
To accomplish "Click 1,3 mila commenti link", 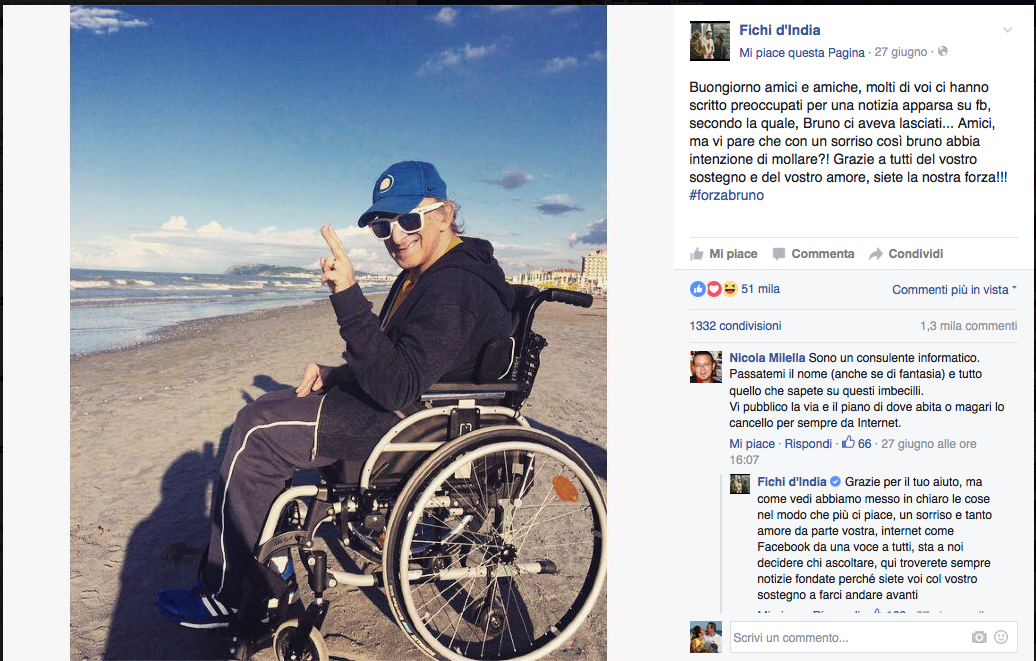I will 968,326.
